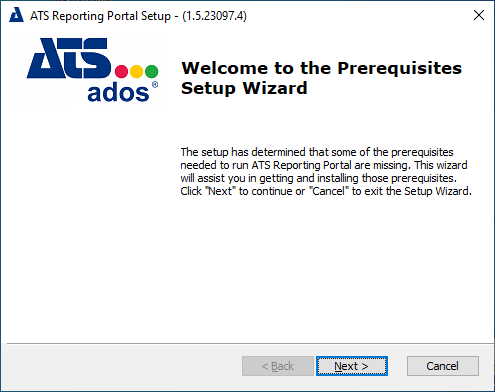Click 'ATS Reporting Portal Setup' title text
Screen dimensions: 495x392
[x=100, y=16]
